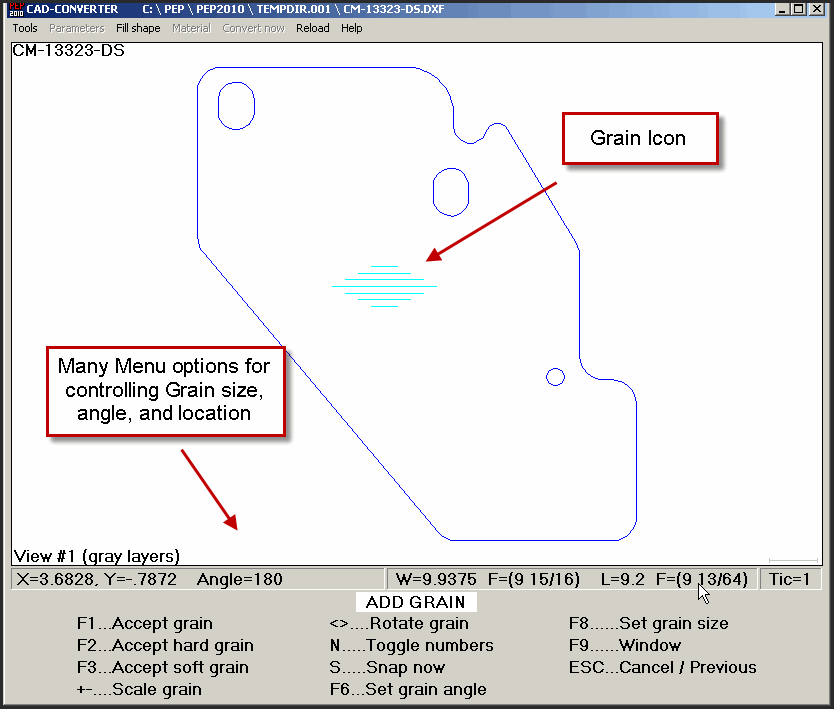Click the CAD-Converter app icon in title bar
Viewport: 834px width, 709px height.
click(x=15, y=9)
